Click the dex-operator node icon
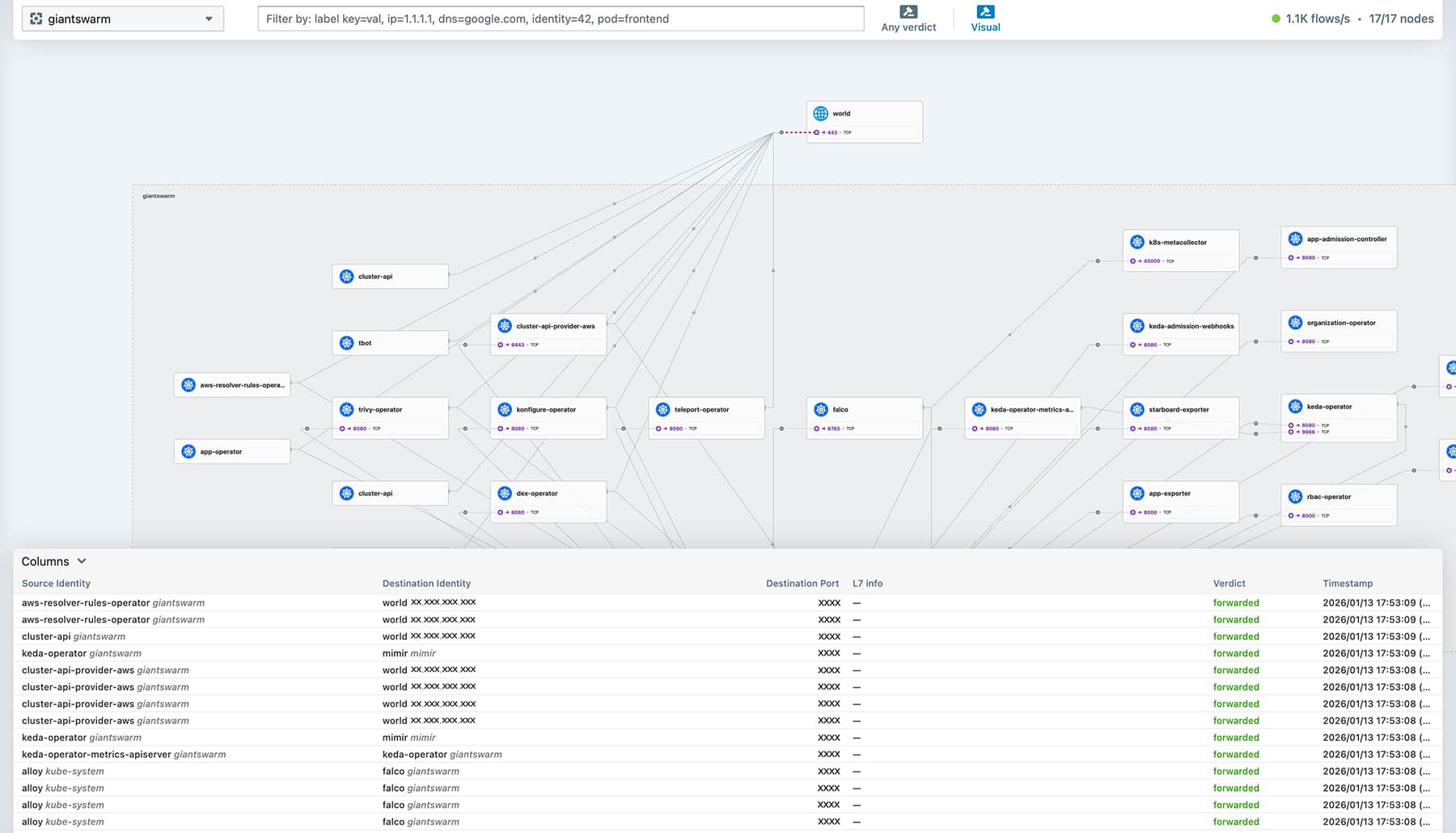This screenshot has height=833, width=1456. (x=504, y=493)
